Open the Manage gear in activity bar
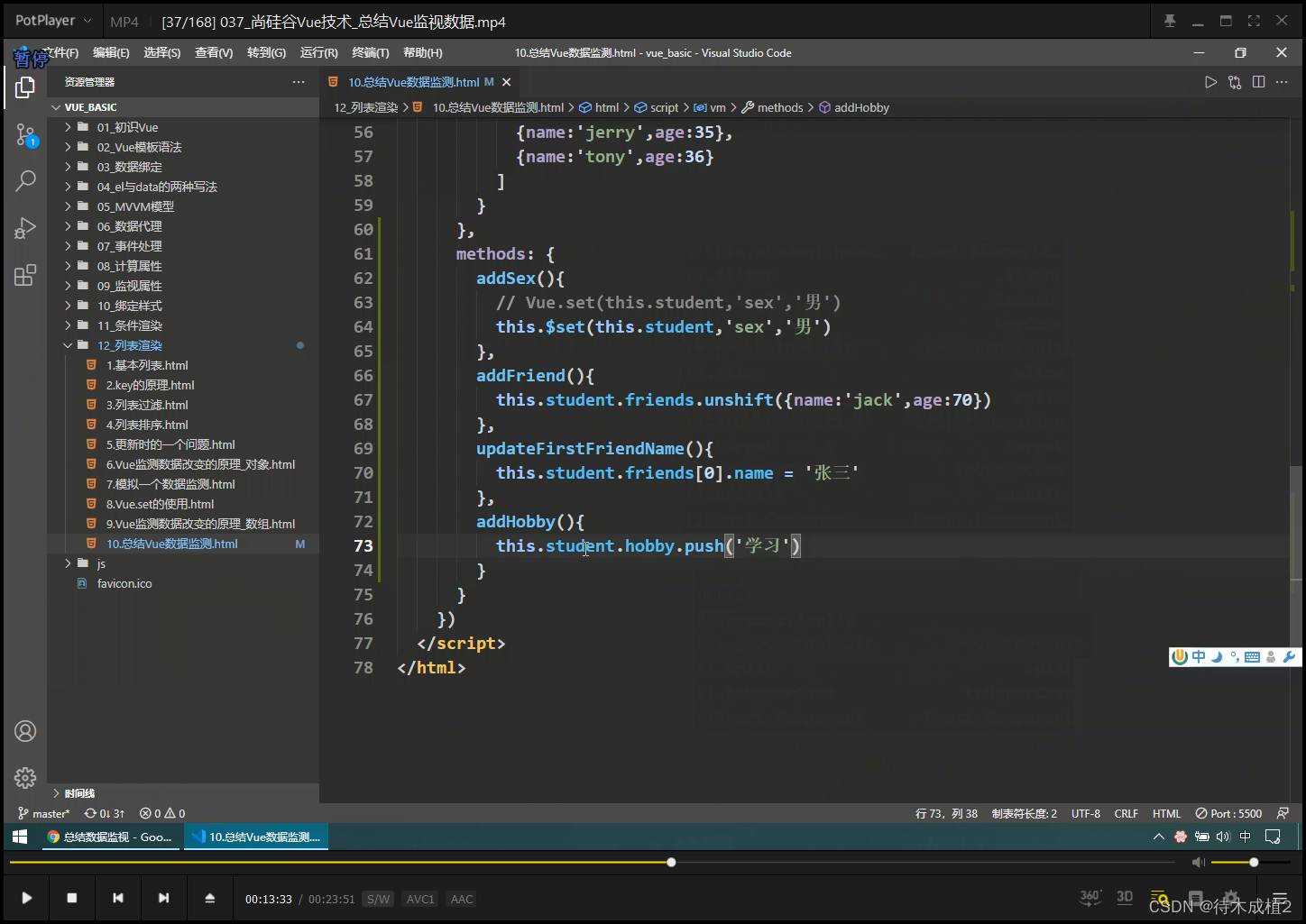The image size is (1306, 924). [25, 777]
